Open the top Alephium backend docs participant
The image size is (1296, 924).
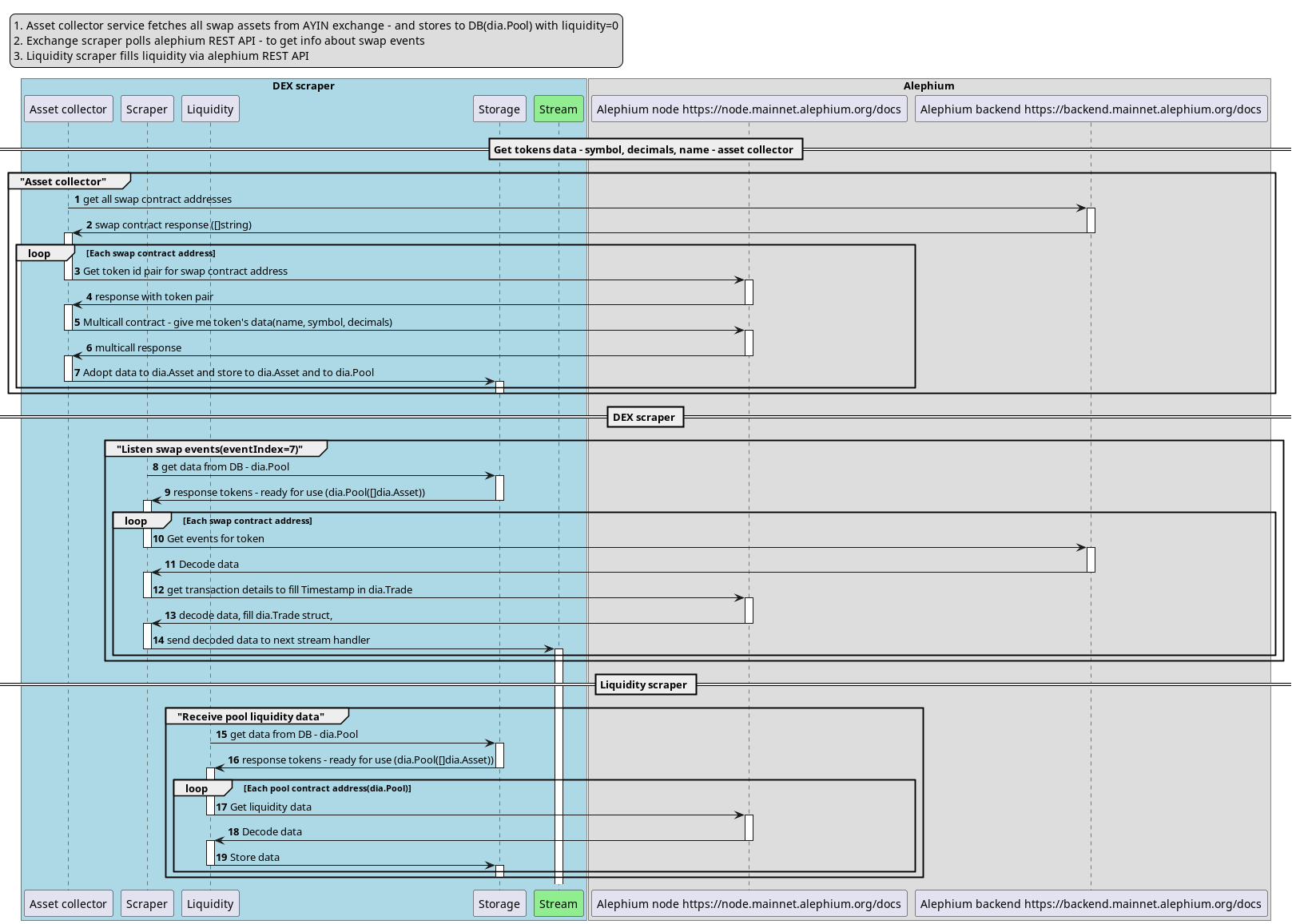1091,109
